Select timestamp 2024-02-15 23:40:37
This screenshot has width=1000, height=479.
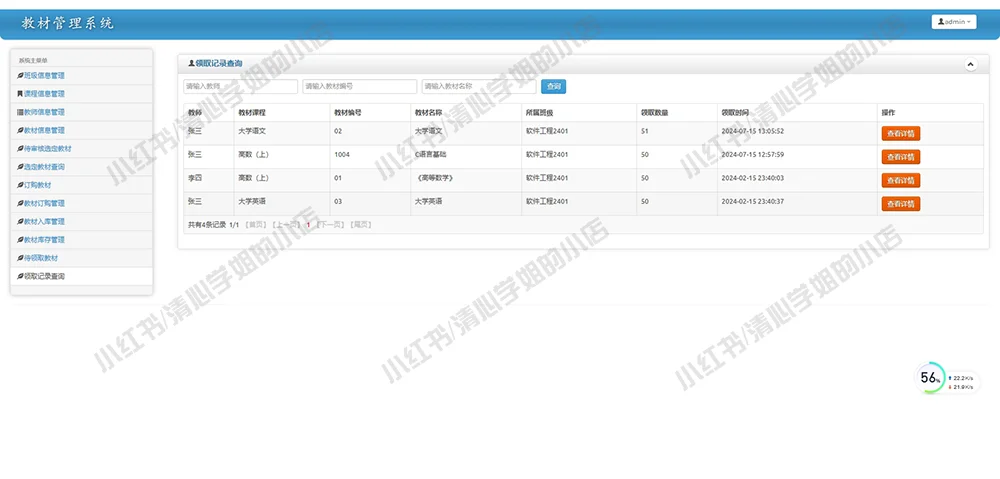point(753,201)
